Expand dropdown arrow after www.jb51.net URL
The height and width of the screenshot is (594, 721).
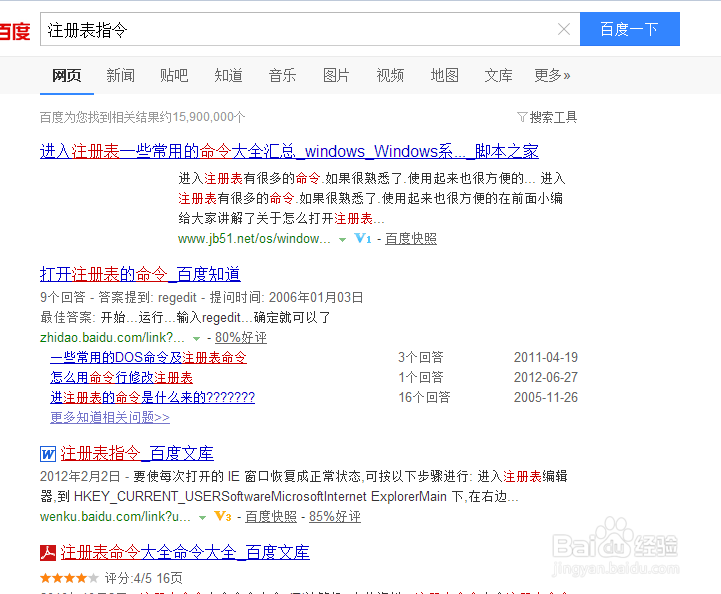coord(342,240)
